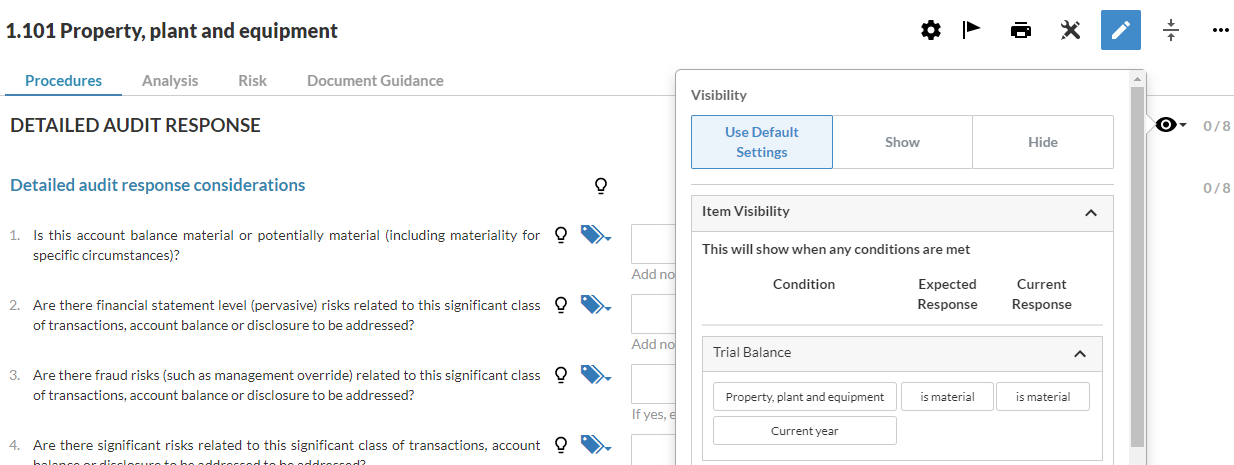Click lightbulb next to Detailed audit response considerations
The width and height of the screenshot is (1234, 465).
pyautogui.click(x=601, y=185)
